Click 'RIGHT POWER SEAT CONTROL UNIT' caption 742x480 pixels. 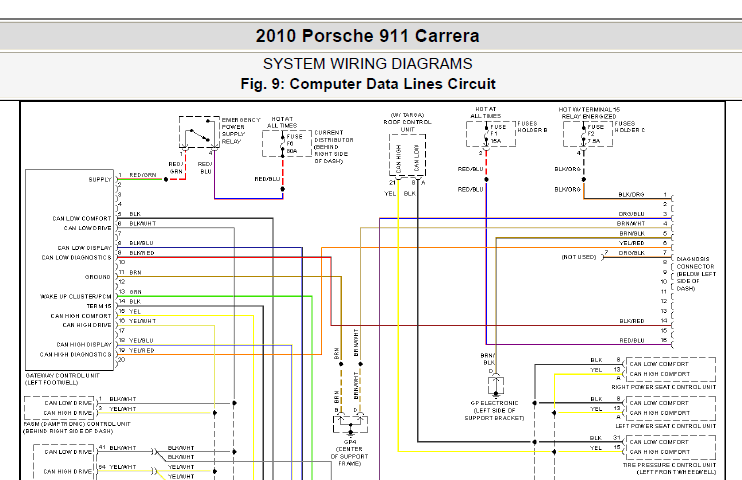tap(664, 387)
